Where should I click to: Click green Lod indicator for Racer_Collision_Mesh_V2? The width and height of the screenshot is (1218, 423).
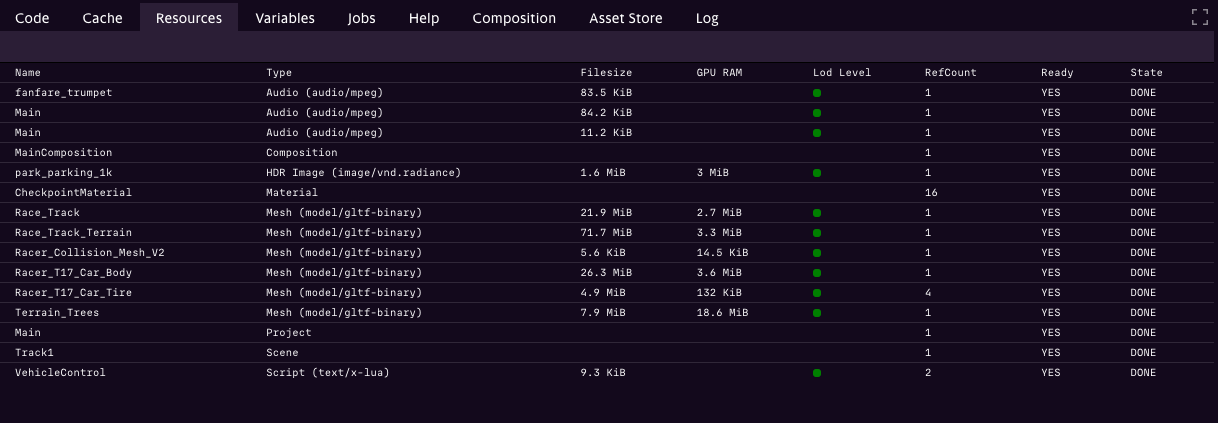coord(817,253)
